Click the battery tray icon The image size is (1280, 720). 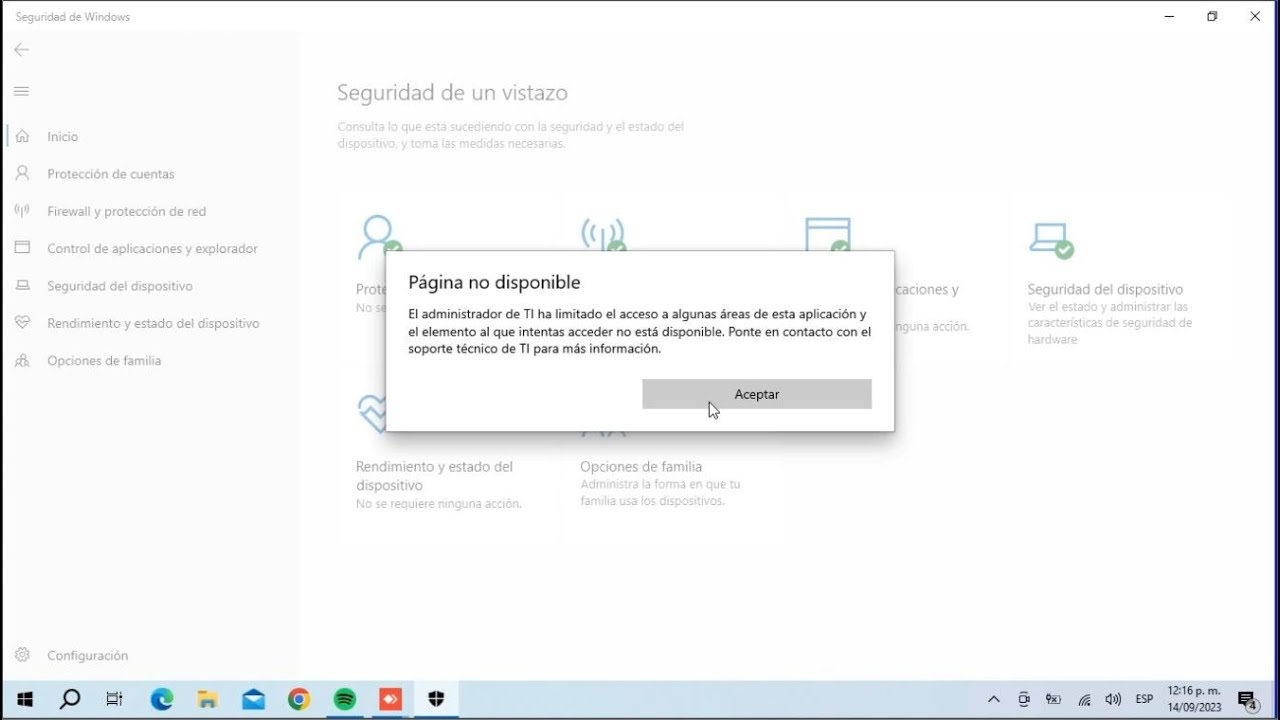point(1053,699)
